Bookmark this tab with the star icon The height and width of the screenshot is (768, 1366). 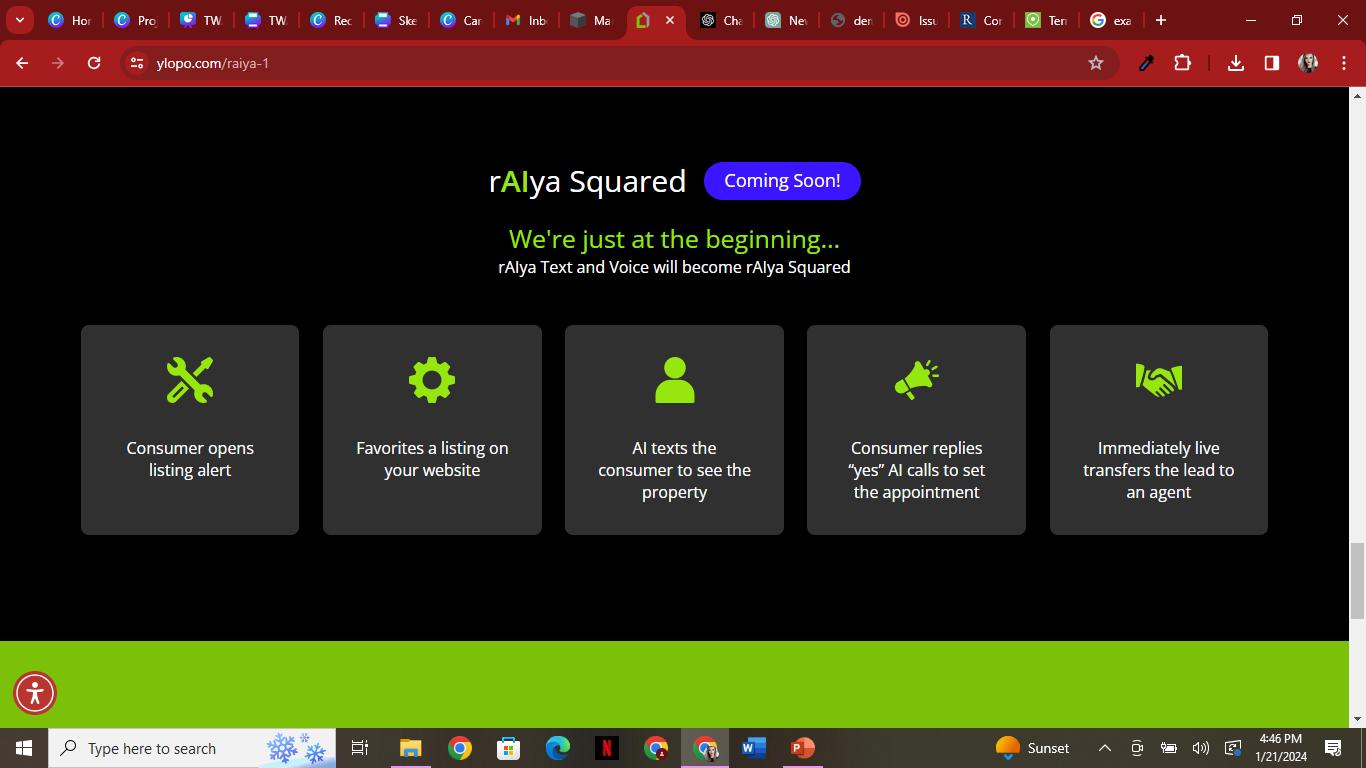(1096, 63)
